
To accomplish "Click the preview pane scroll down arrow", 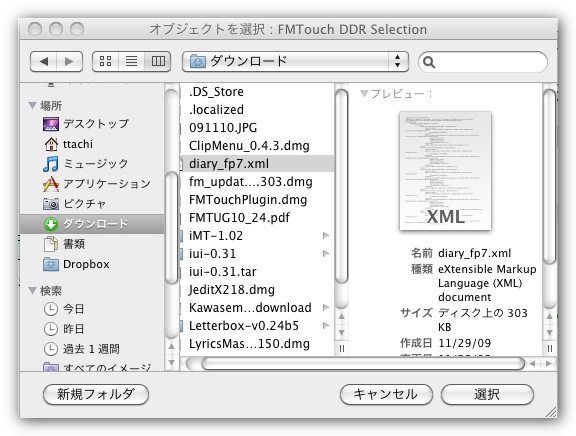I will point(550,333).
